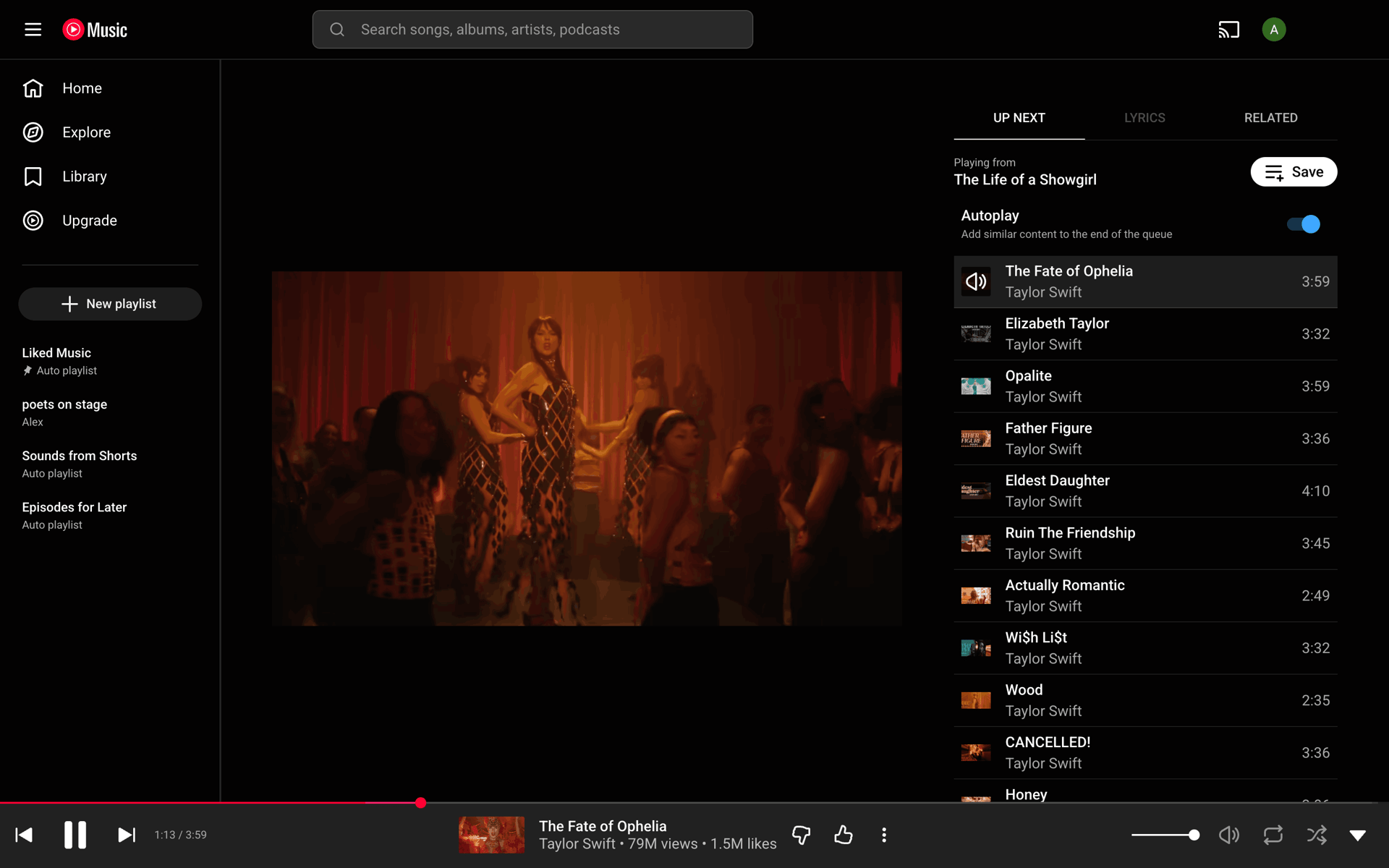This screenshot has width=1389, height=868.
Task: Play Wi$h Li$t from queue
Action: (1145, 648)
